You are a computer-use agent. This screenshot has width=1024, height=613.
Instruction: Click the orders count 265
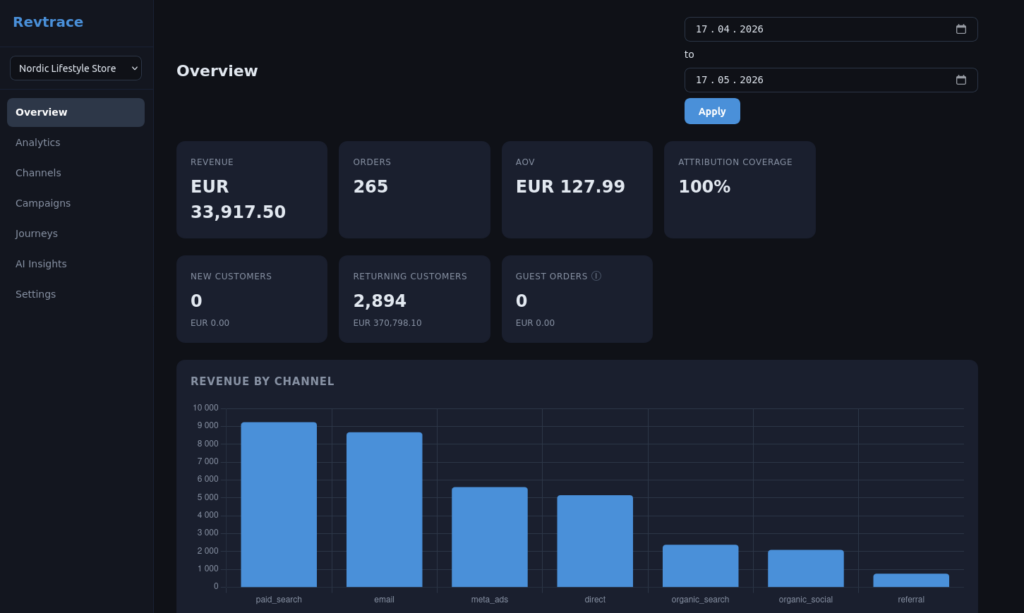[371, 187]
